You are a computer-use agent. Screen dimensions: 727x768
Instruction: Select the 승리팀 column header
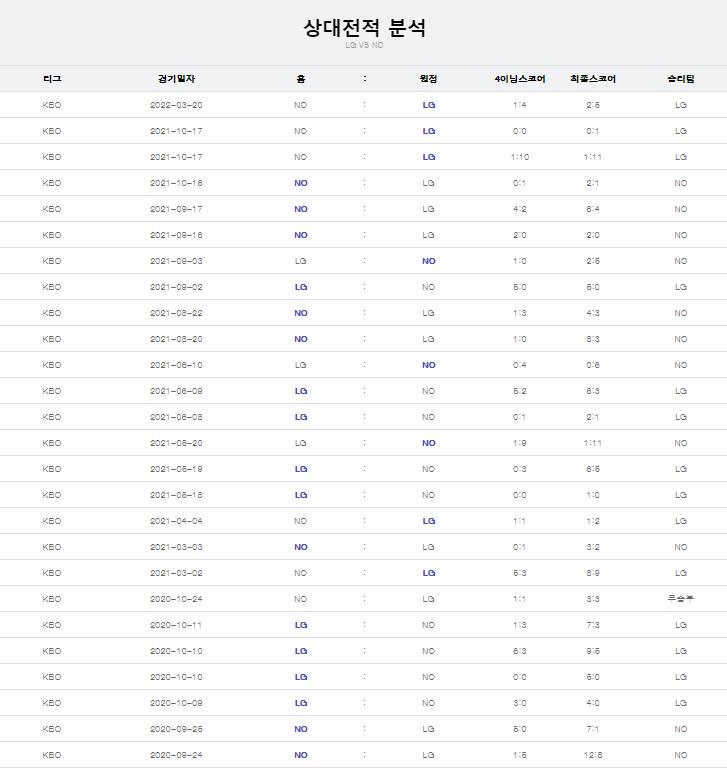pyautogui.click(x=681, y=79)
